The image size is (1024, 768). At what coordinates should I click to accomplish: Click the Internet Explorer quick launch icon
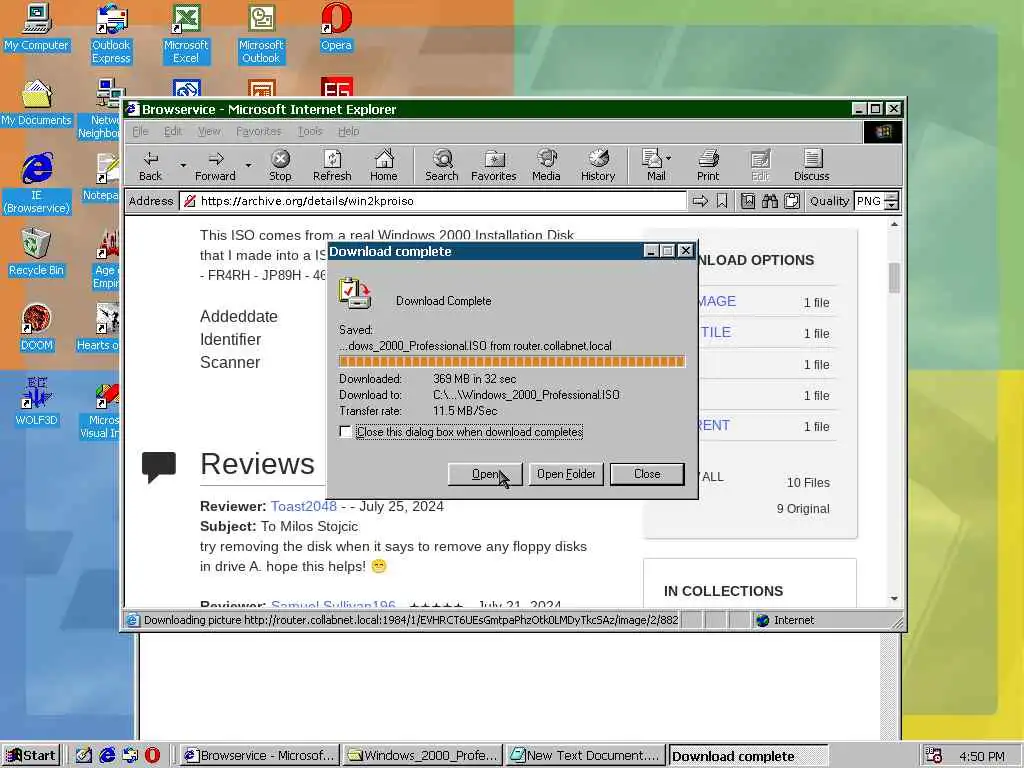pos(107,756)
